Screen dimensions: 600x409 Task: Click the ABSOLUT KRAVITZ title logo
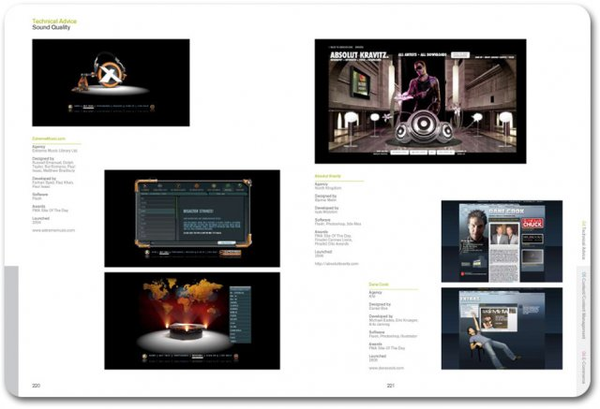coord(359,56)
